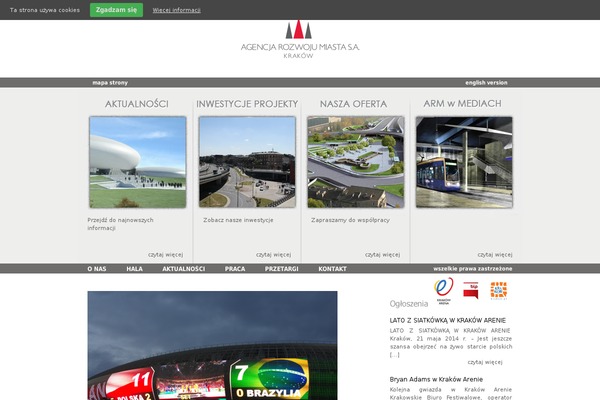Click the white arena thumbnail under Aktualności
The width and height of the screenshot is (600, 400).
point(138,162)
